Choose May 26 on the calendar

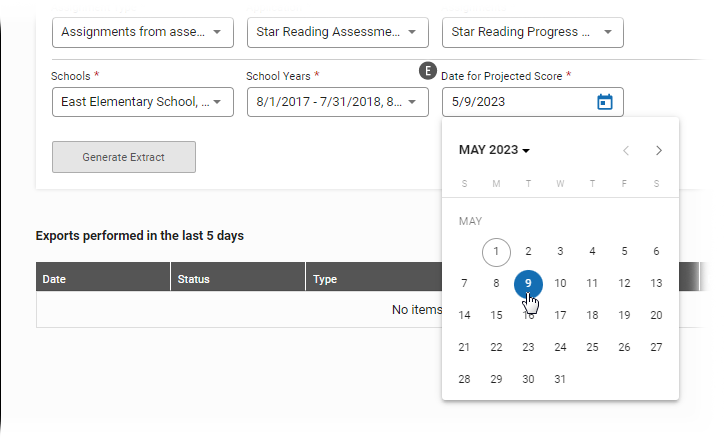(624, 348)
